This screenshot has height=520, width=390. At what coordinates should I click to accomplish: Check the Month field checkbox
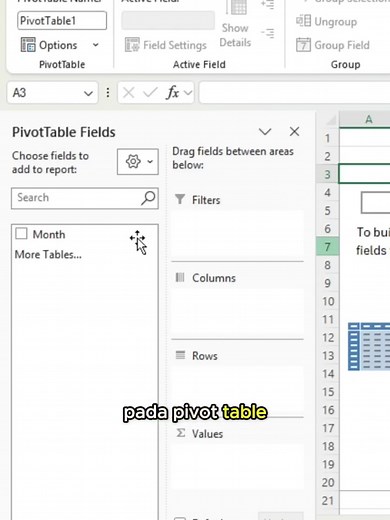coord(21,234)
